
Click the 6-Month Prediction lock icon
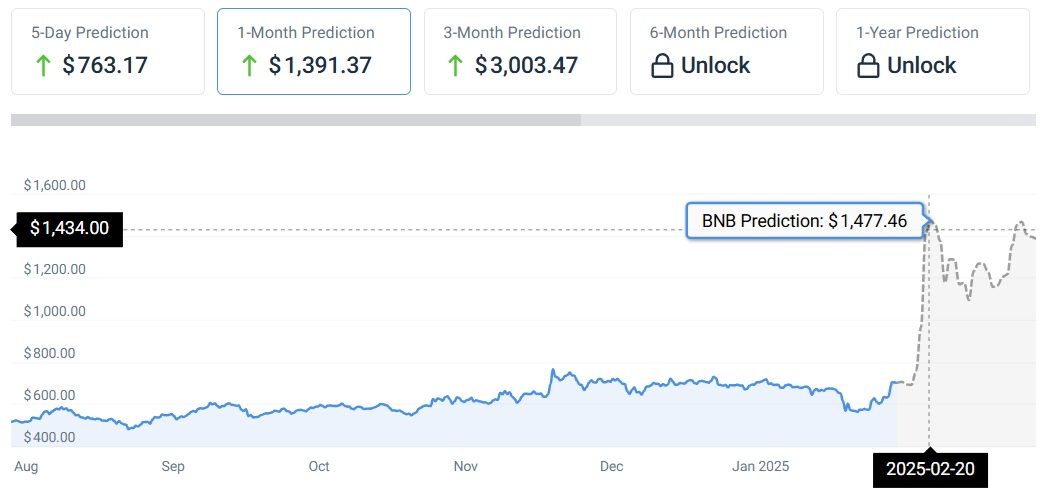click(x=661, y=66)
